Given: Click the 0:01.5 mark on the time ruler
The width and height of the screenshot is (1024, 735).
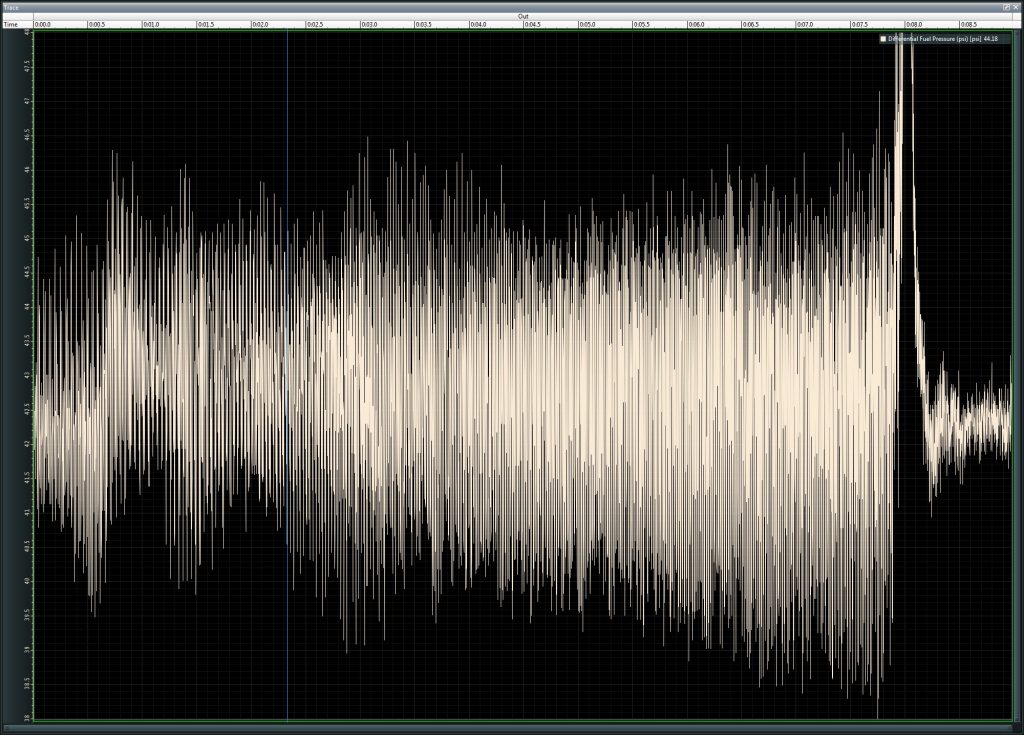Looking at the screenshot, I should [206, 24].
